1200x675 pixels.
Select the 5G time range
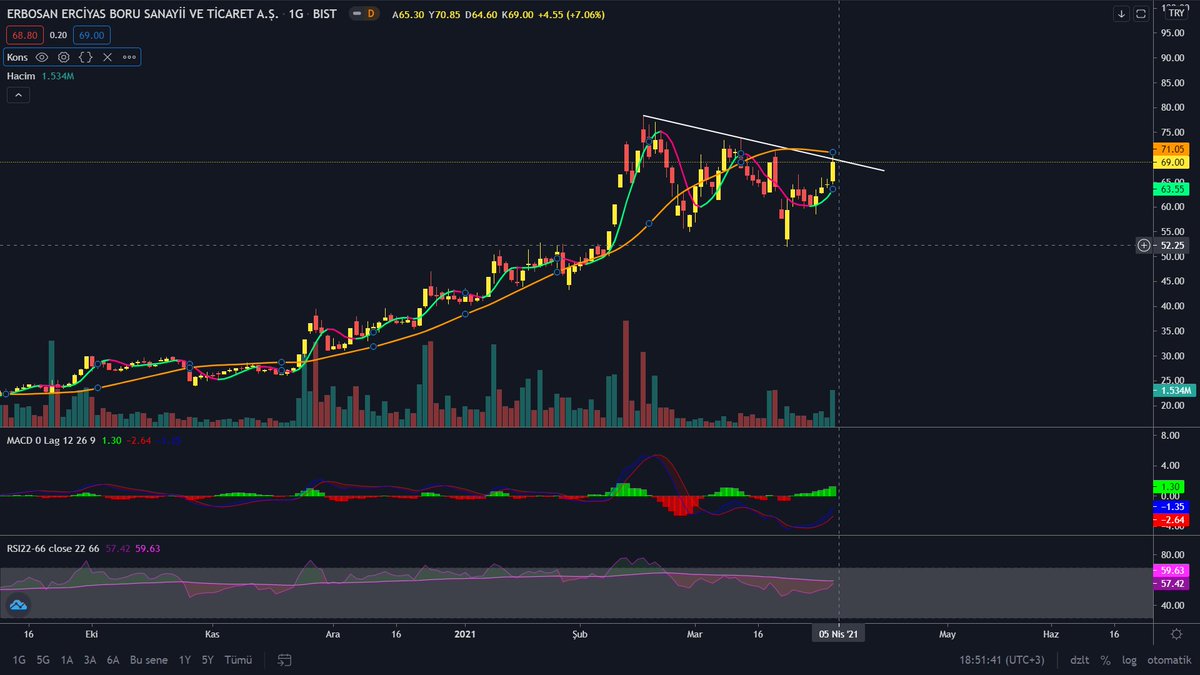(x=43, y=660)
